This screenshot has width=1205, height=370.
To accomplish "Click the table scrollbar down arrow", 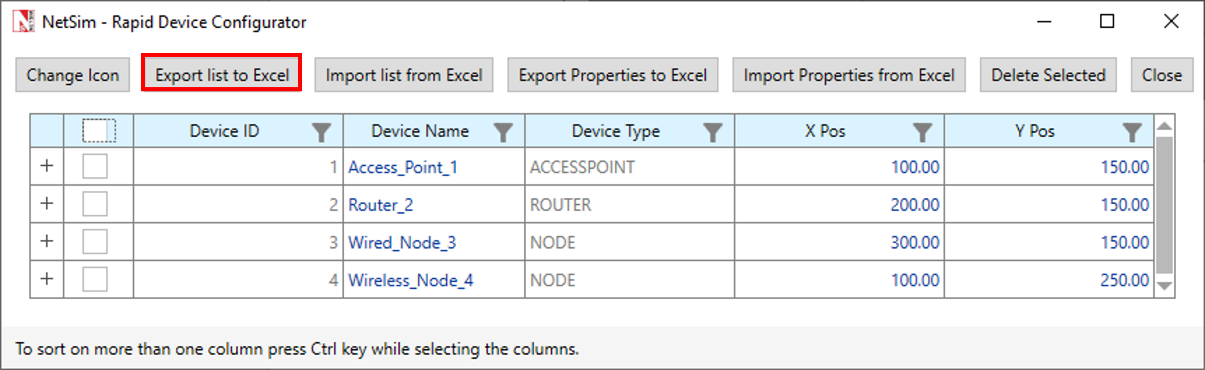I will pos(1164,286).
